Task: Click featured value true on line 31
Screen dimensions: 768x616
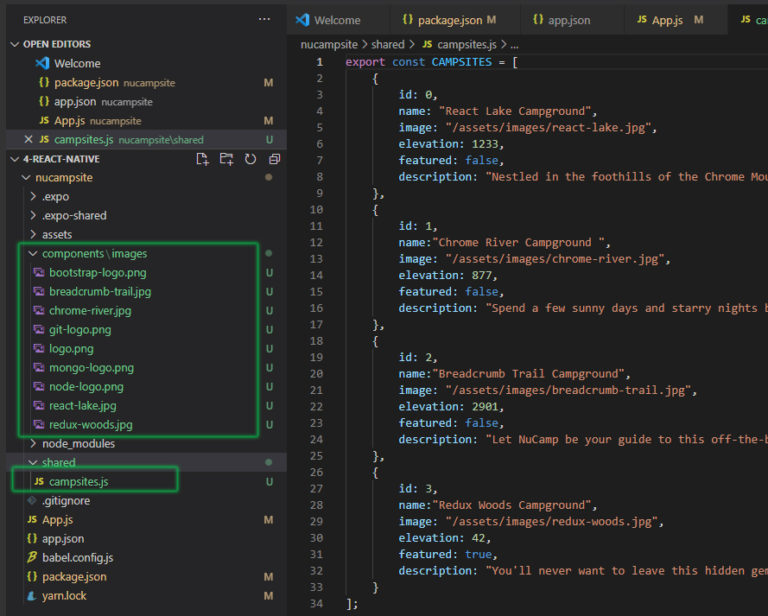Action: [x=478, y=554]
